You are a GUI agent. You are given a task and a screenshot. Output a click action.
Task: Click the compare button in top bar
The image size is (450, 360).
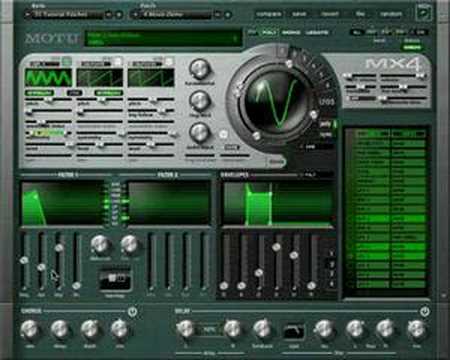click(x=269, y=14)
